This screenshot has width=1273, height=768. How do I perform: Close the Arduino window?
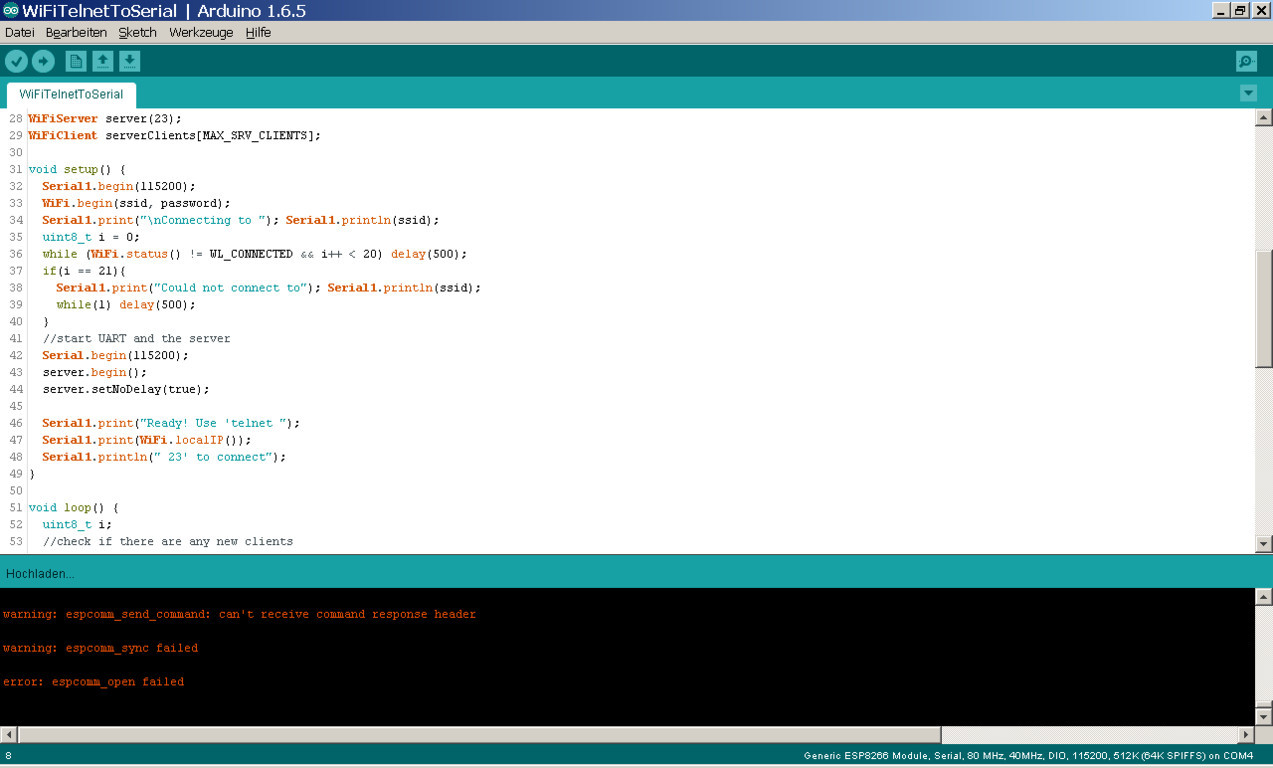[1261, 10]
